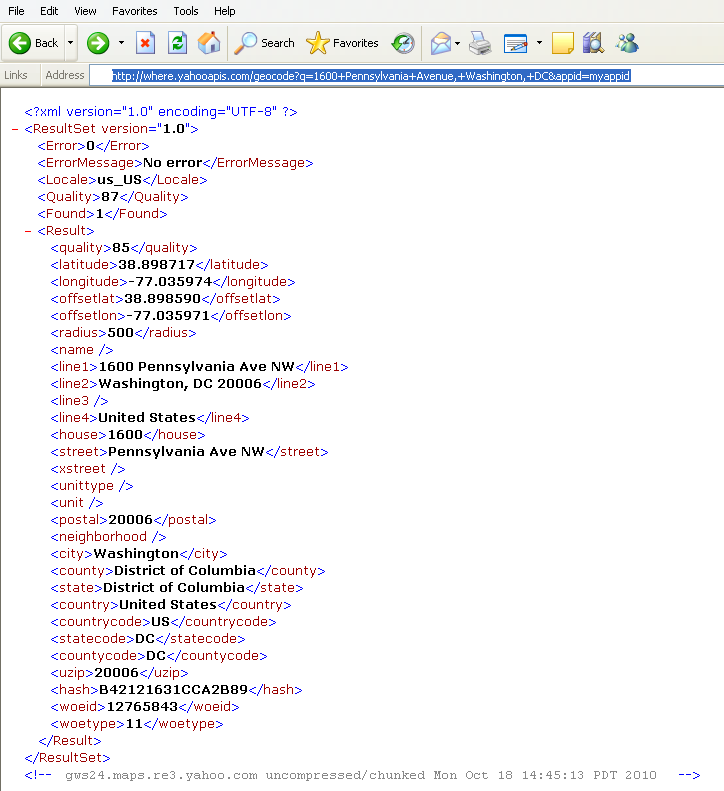Click the empty neighborhood tag
The image size is (724, 791).
coord(108,537)
